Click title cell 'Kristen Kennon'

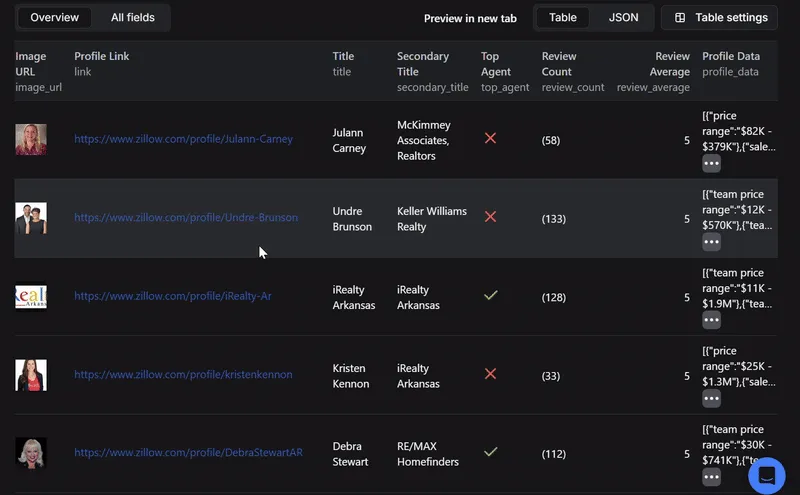[351, 376]
